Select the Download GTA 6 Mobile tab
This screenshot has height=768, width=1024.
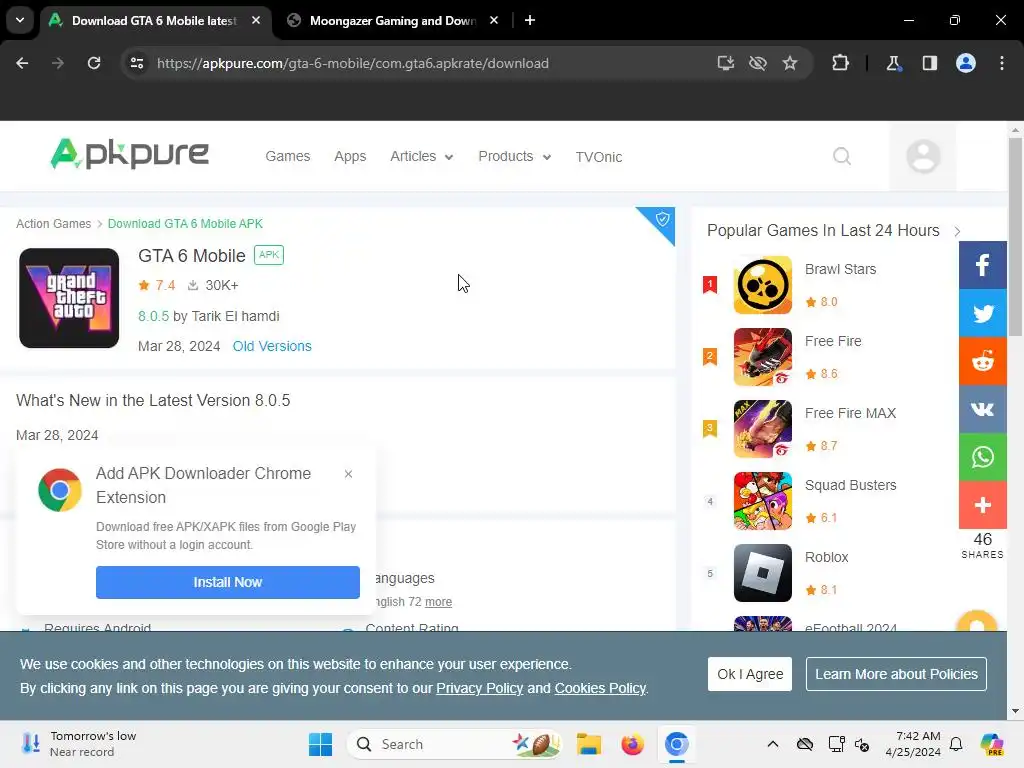point(155,20)
